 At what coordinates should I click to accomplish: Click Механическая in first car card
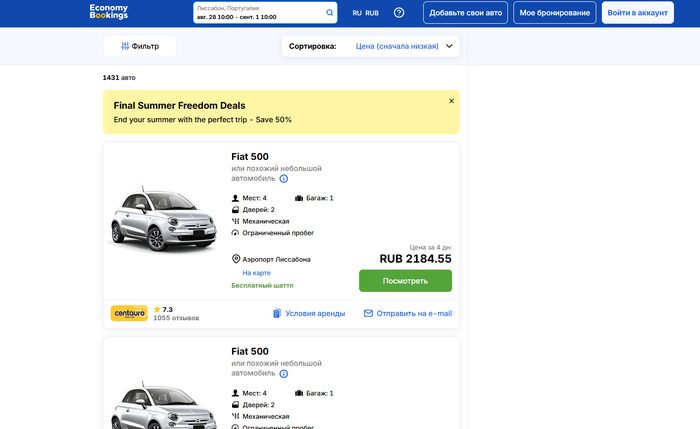(x=266, y=221)
